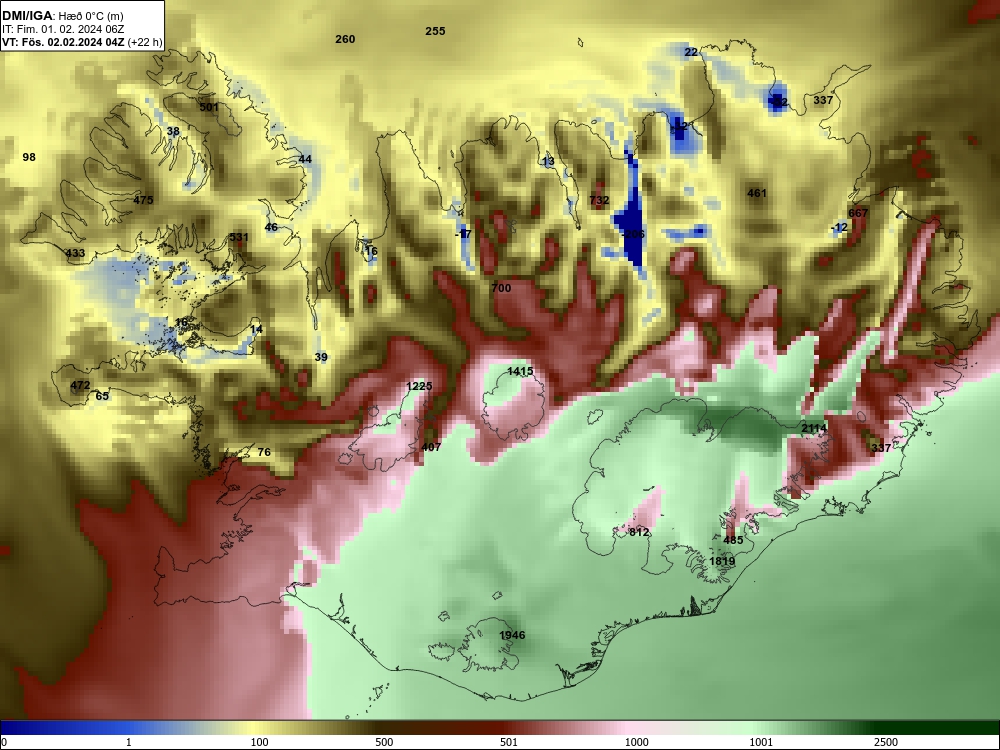Click the map value 531

click(239, 237)
